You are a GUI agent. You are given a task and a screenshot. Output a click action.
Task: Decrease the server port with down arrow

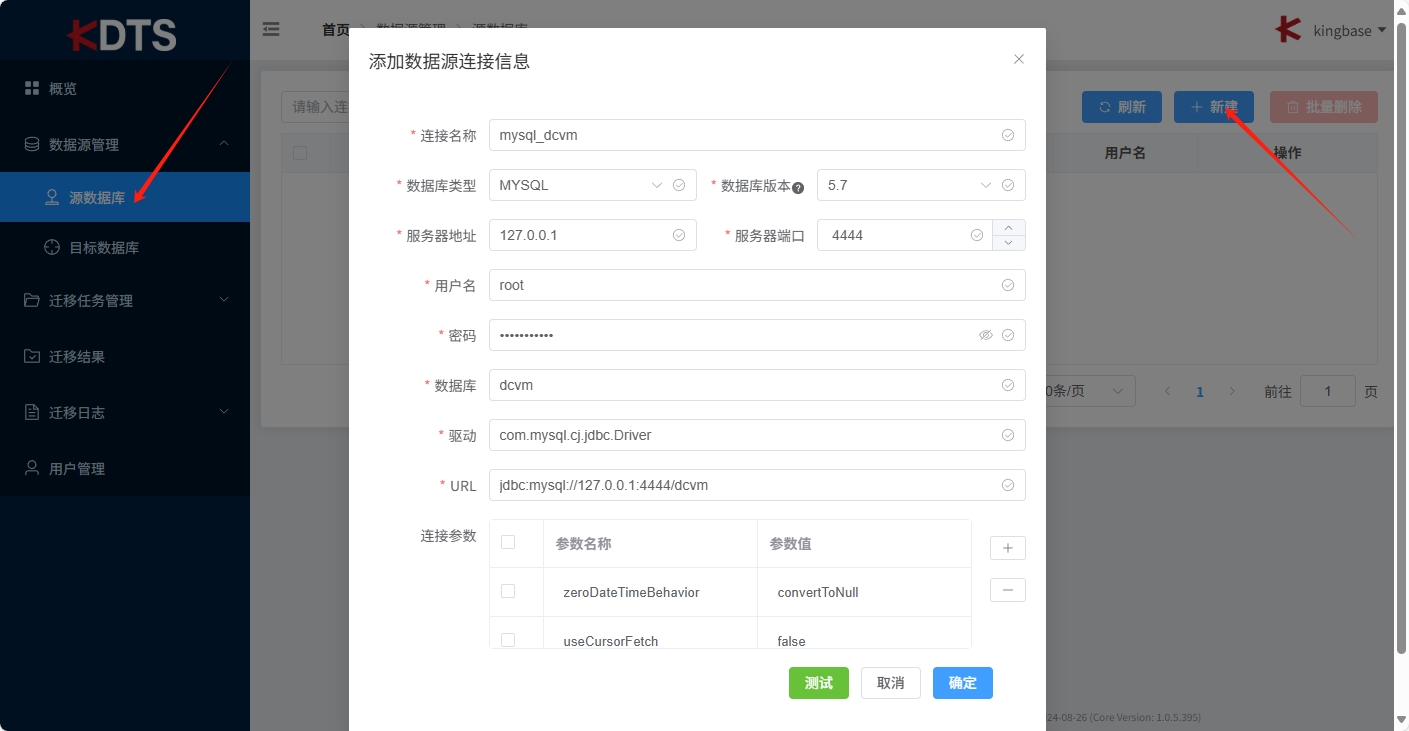coord(1008,243)
